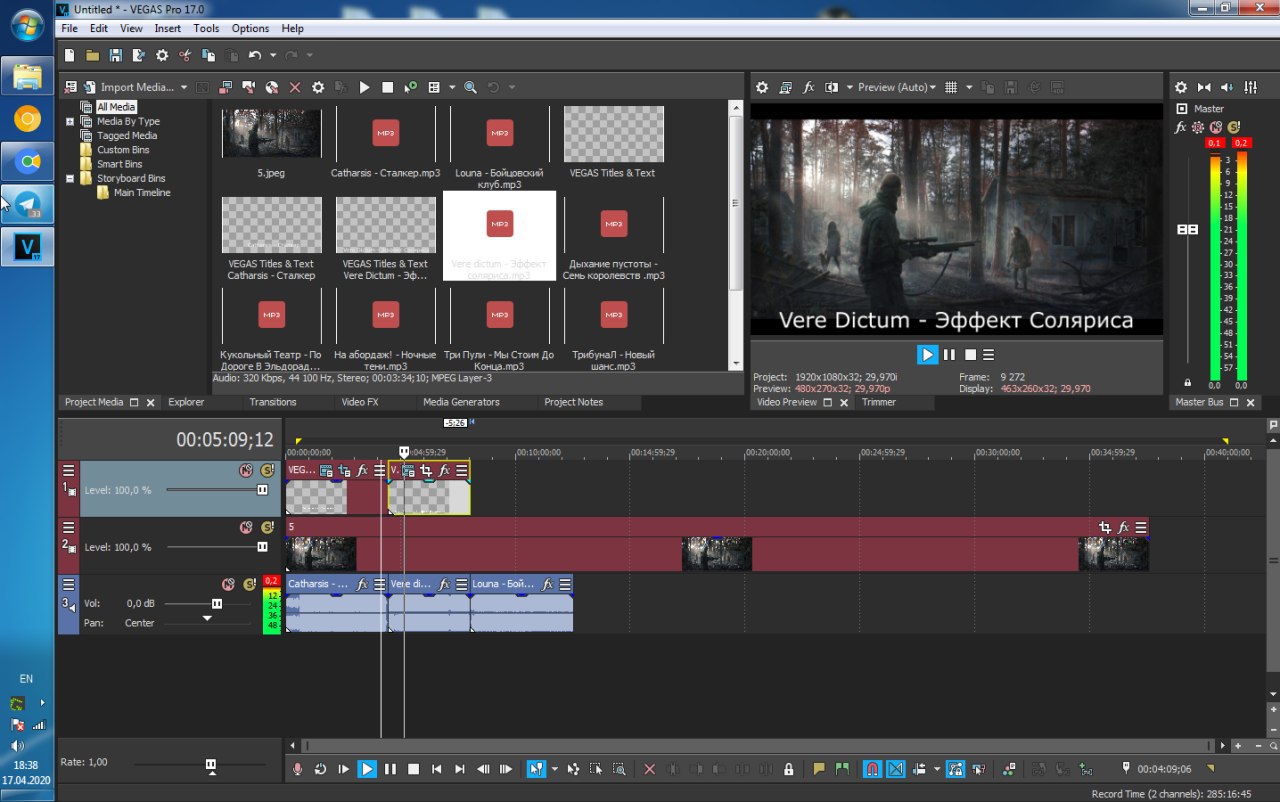Toggle Enable Snapping magnet button
The height and width of the screenshot is (802, 1280).
tap(872, 769)
